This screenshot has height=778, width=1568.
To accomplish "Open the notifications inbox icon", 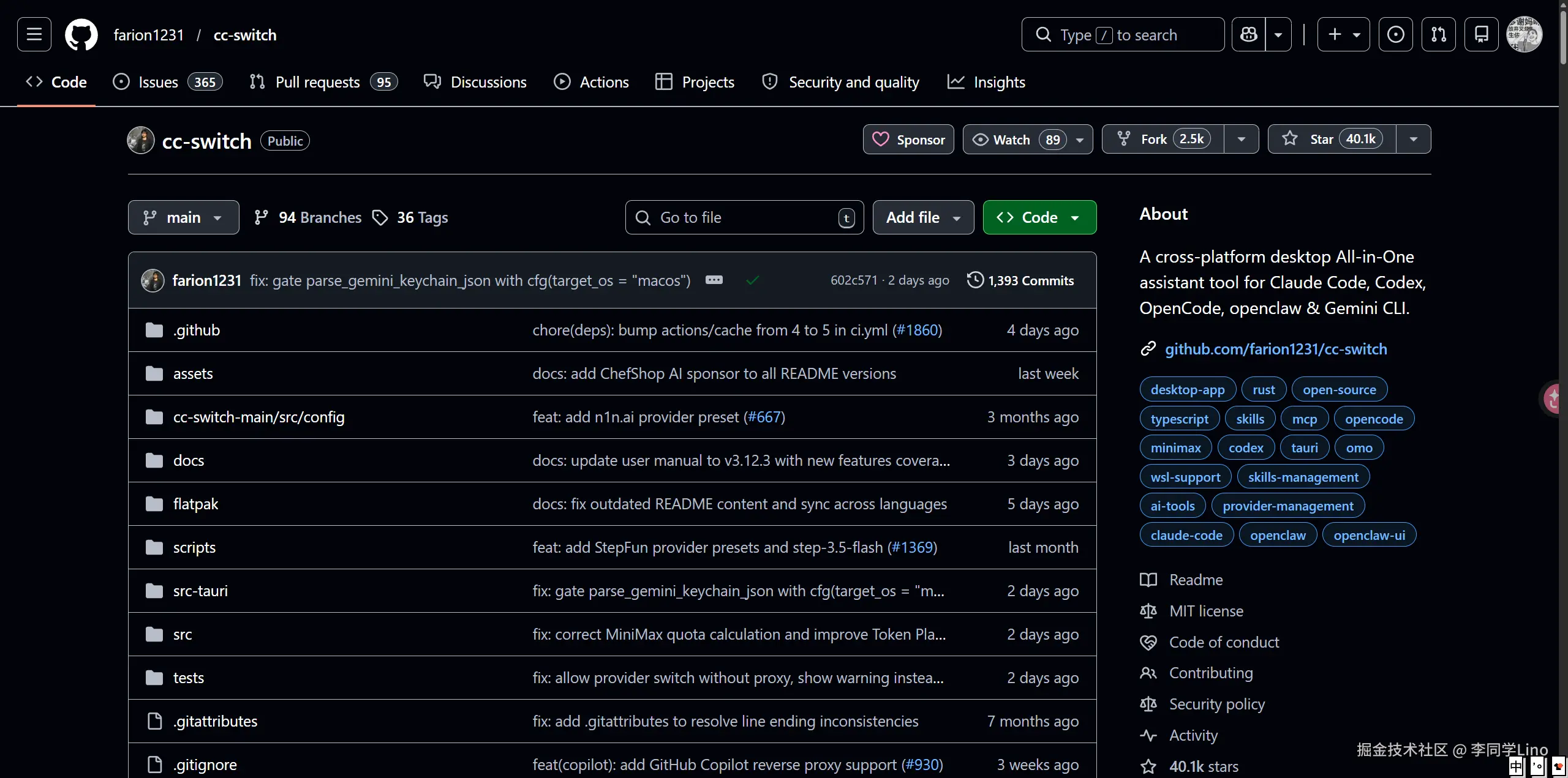I will coord(1481,34).
